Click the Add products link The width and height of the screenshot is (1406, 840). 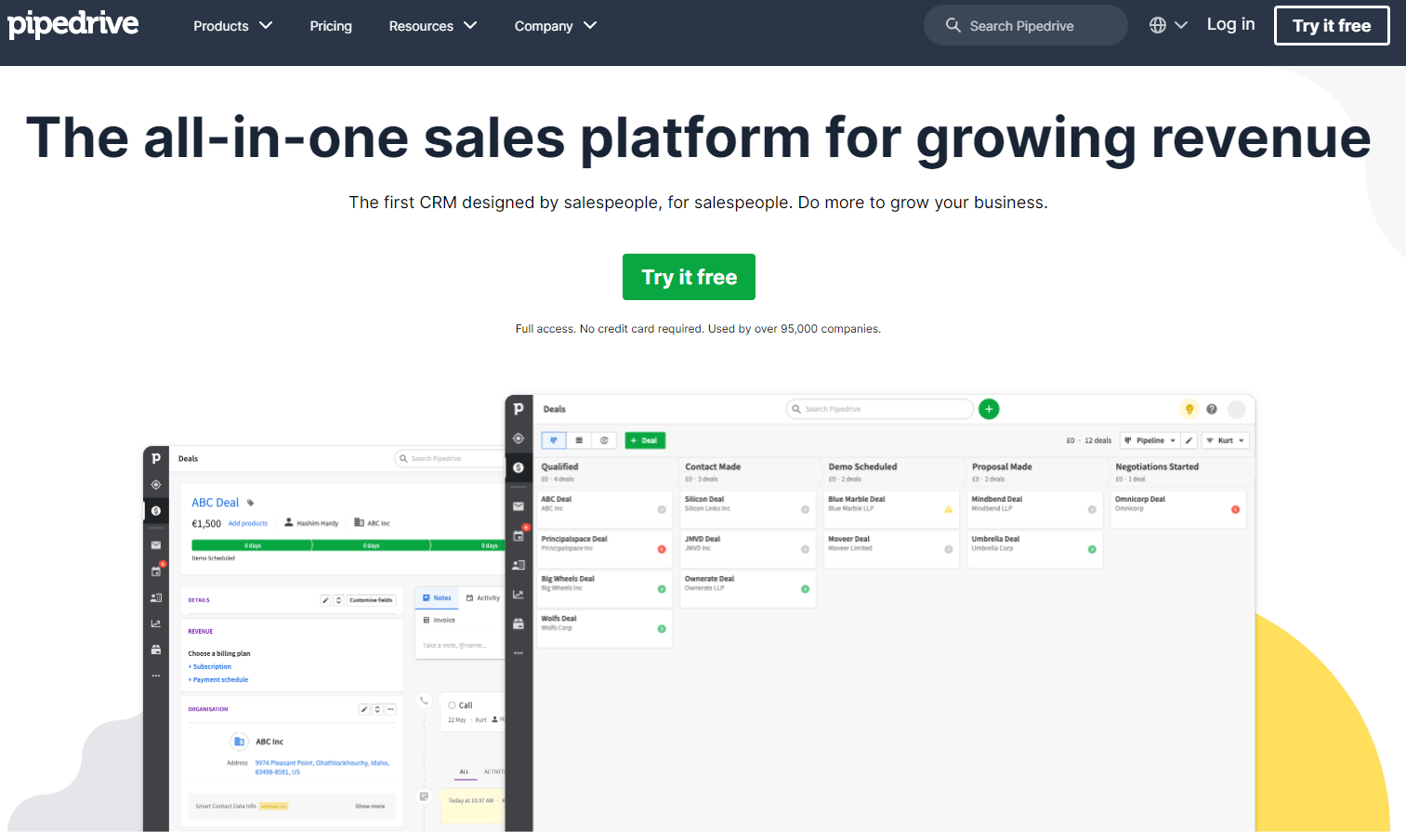[248, 523]
